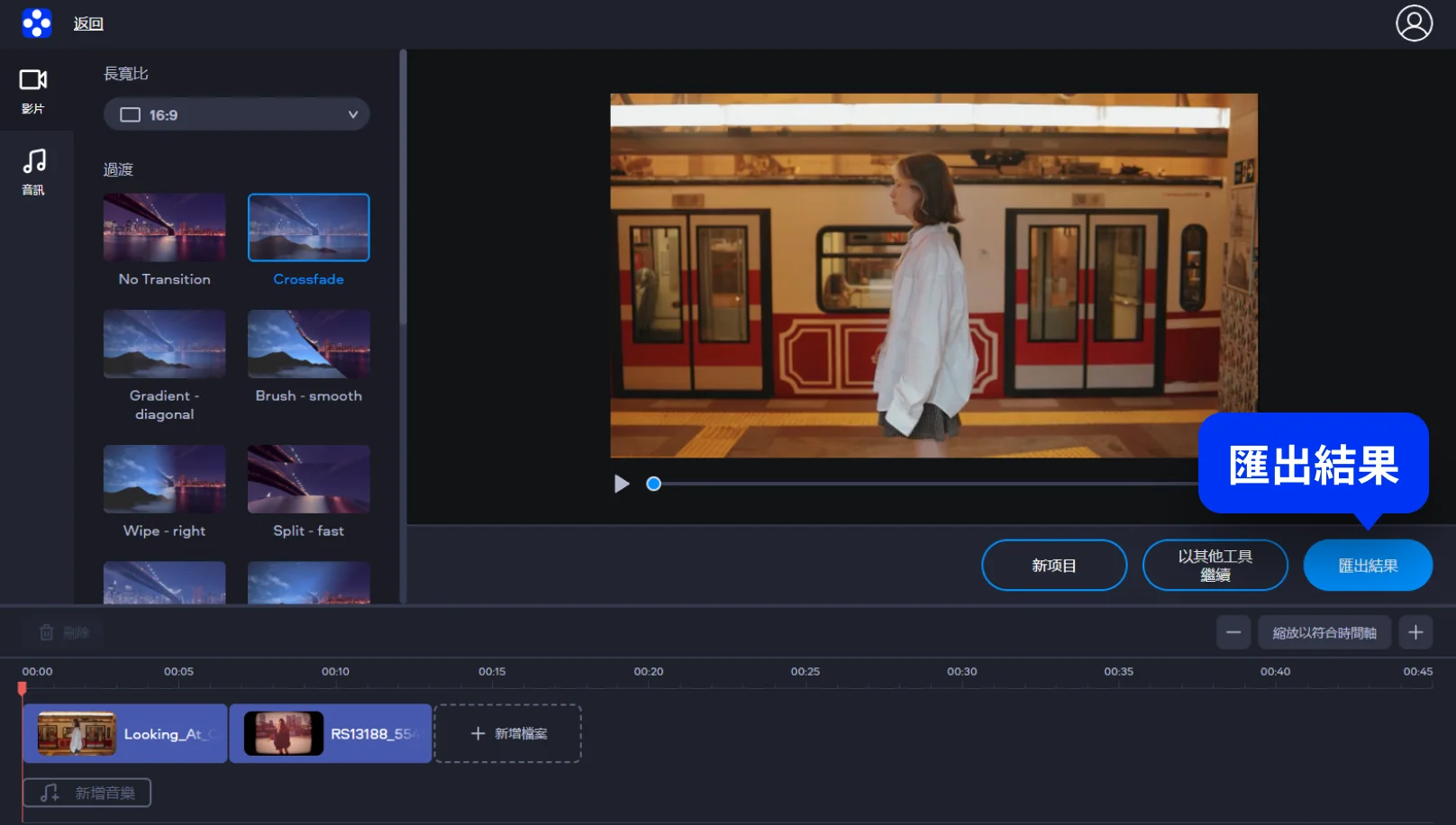Click the preview seek slider handle
The height and width of the screenshot is (825, 1456).
(654, 484)
